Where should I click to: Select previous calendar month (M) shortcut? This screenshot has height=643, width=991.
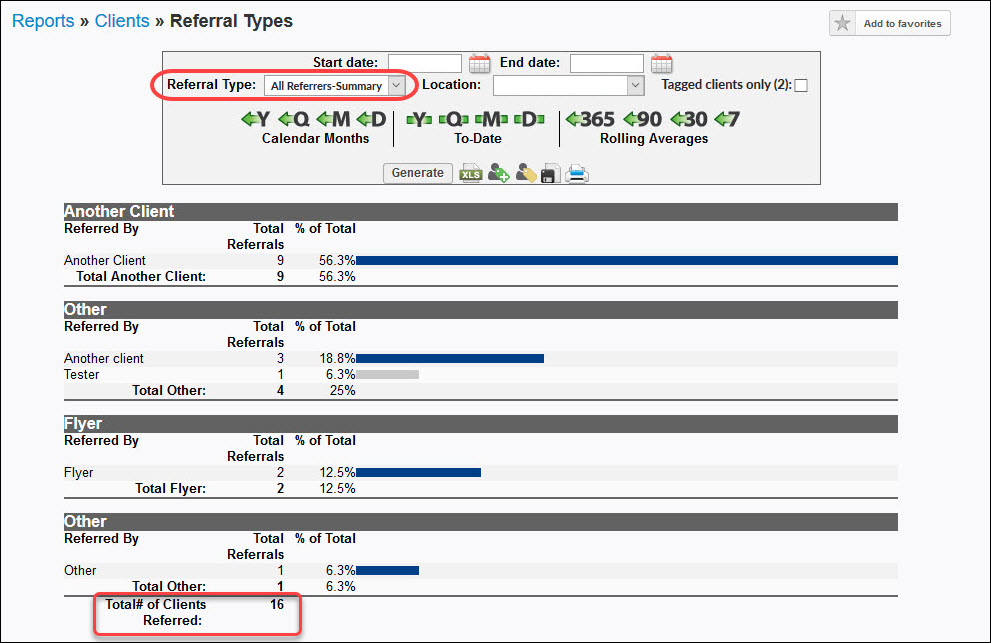click(x=333, y=119)
